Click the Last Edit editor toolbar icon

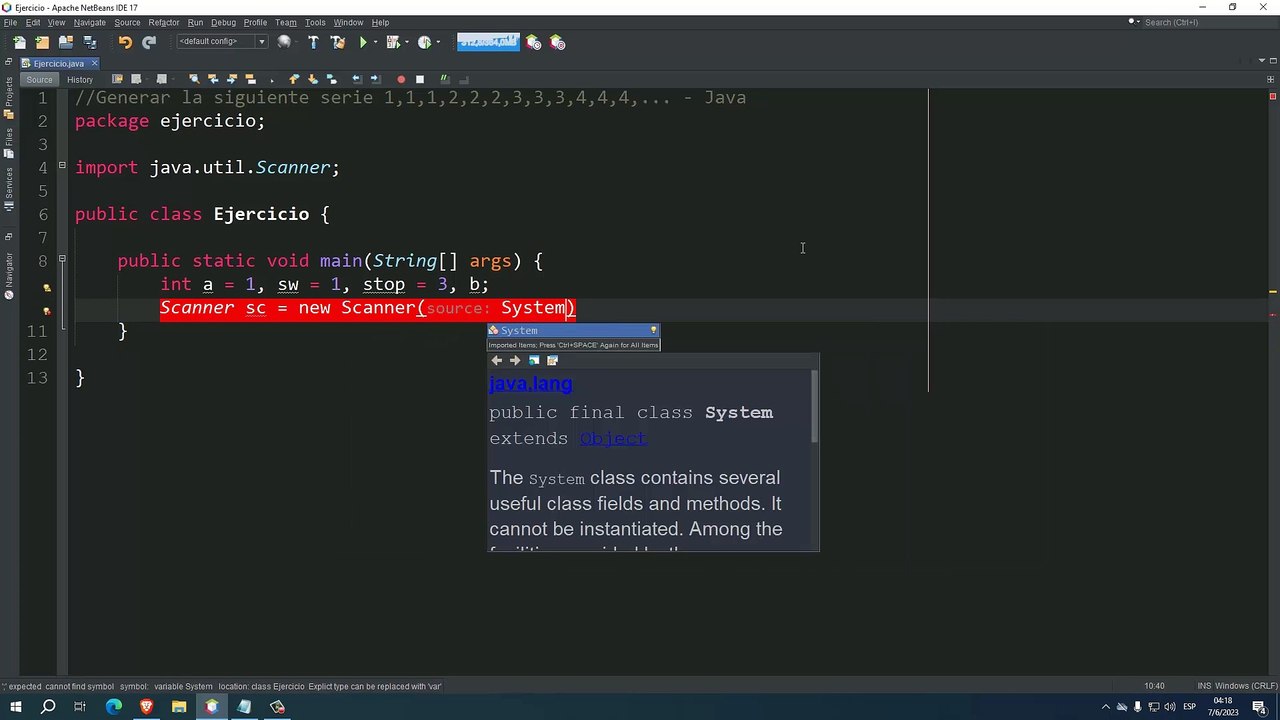(x=117, y=79)
